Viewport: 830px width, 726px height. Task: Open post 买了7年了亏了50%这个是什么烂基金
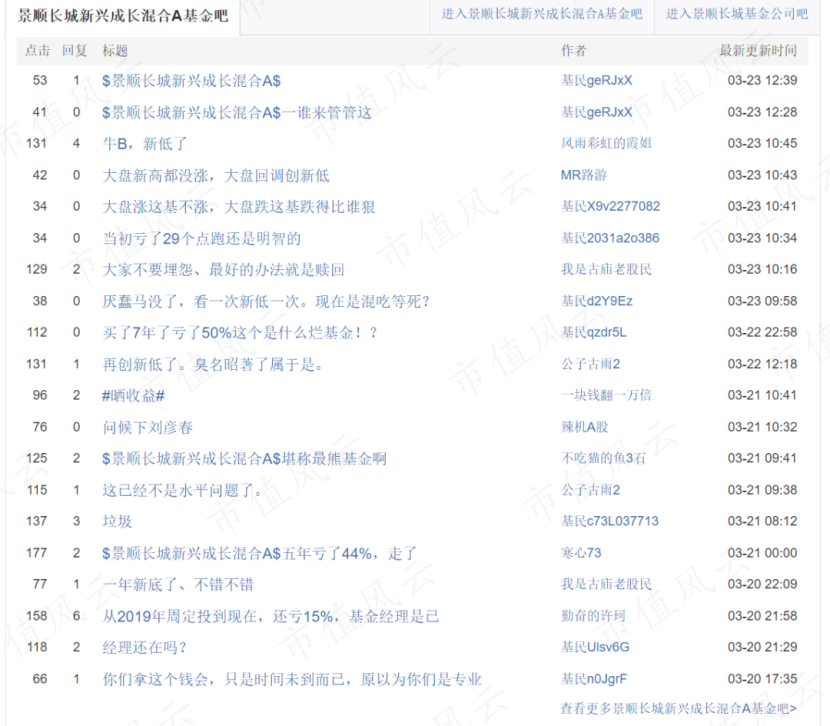[240, 332]
